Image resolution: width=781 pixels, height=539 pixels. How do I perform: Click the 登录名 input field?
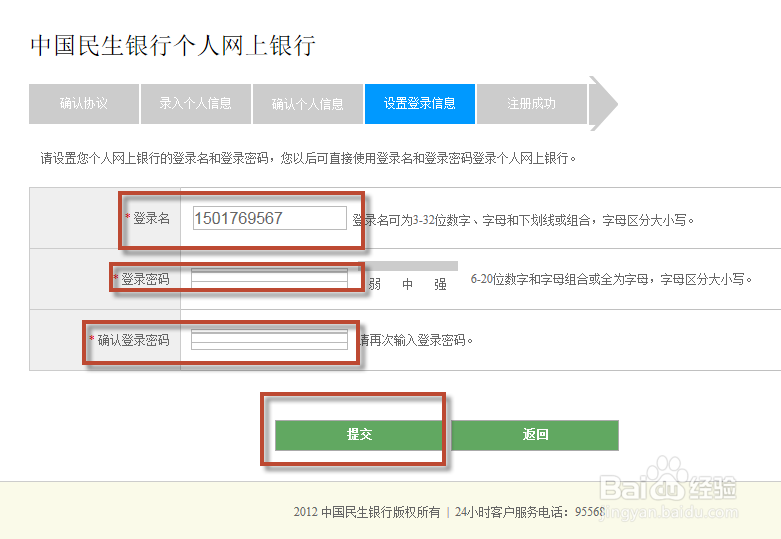269,218
